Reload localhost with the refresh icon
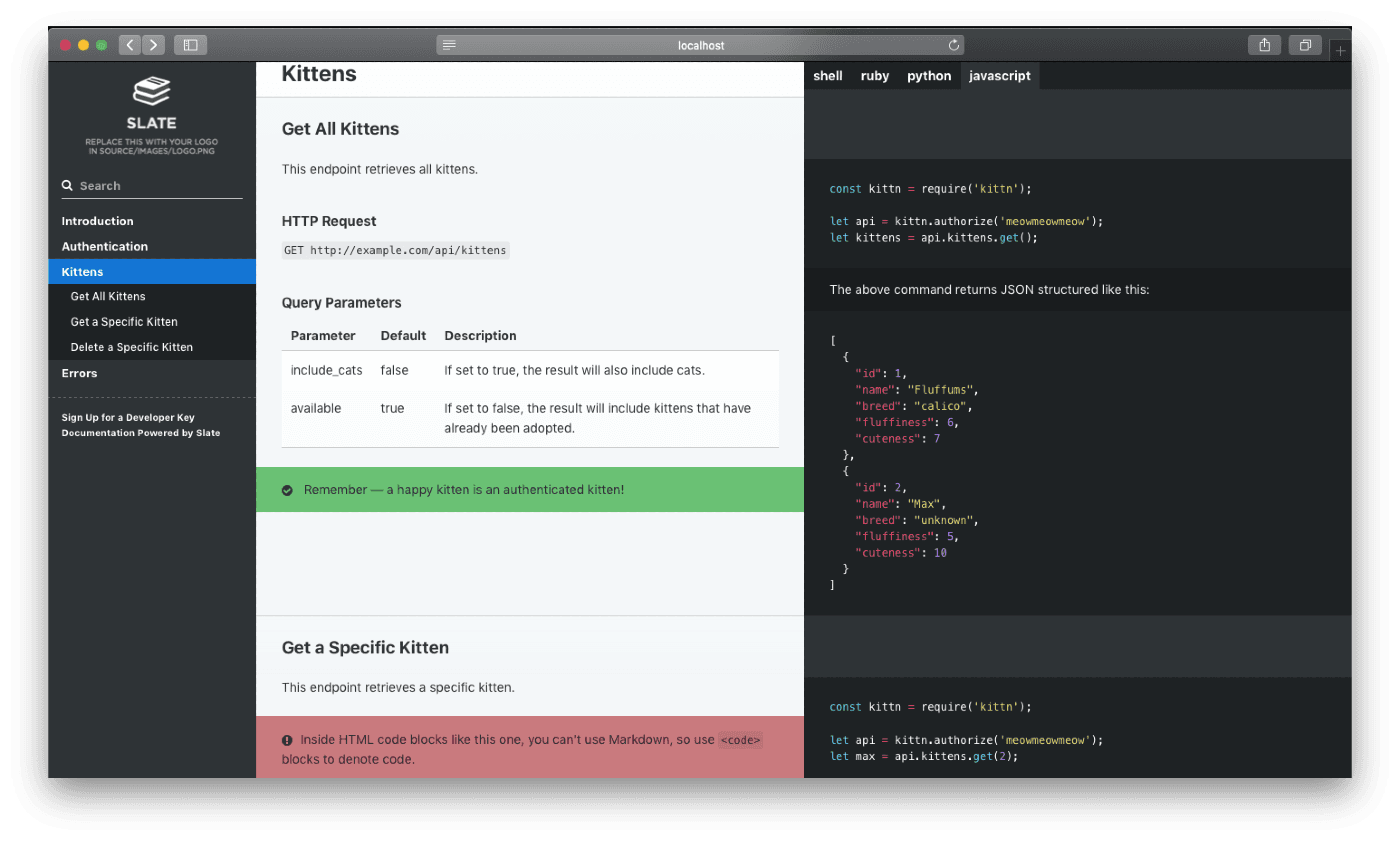Image resolution: width=1400 pixels, height=841 pixels. point(953,44)
